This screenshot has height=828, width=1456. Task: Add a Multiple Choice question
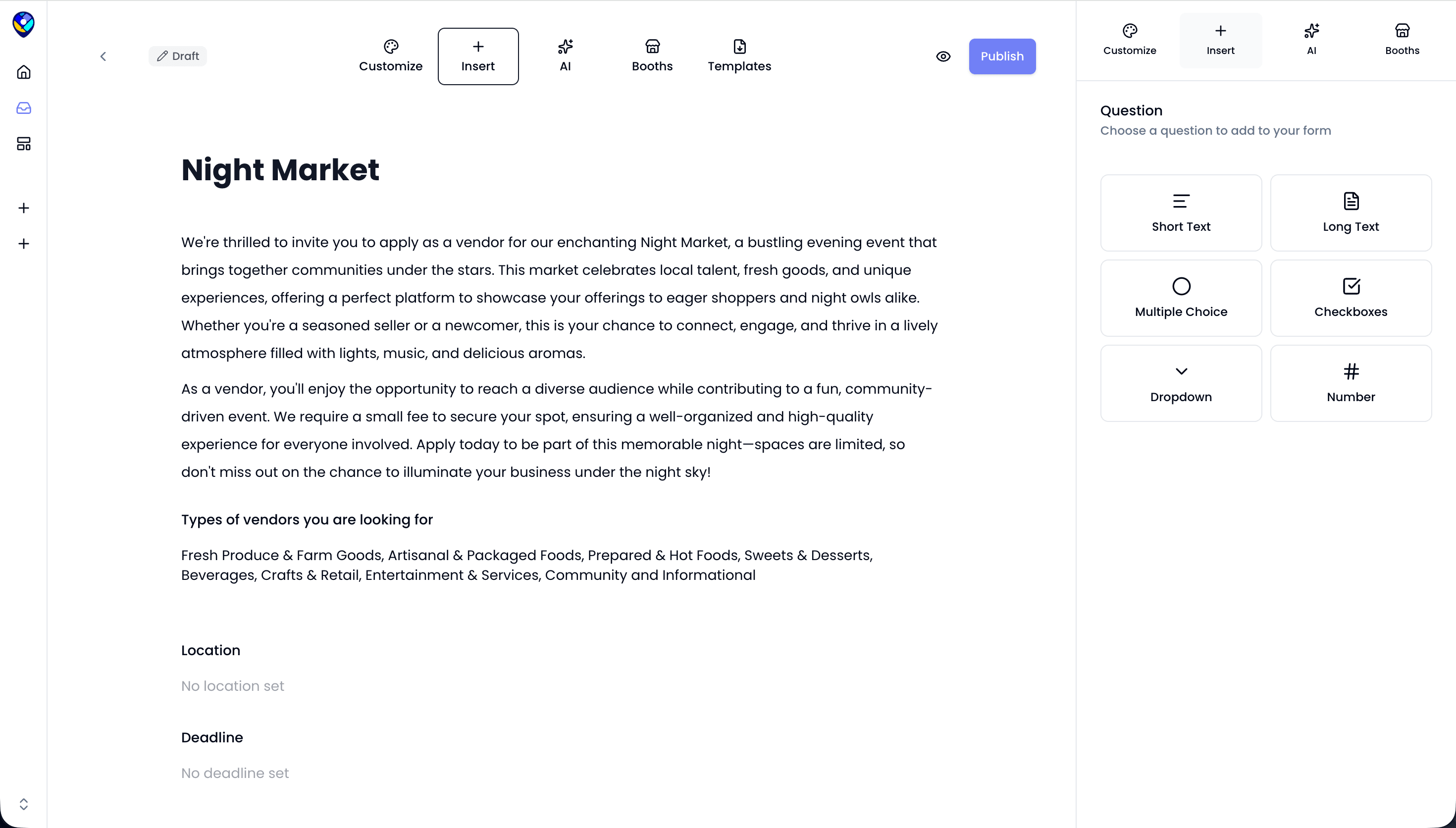pyautogui.click(x=1181, y=298)
